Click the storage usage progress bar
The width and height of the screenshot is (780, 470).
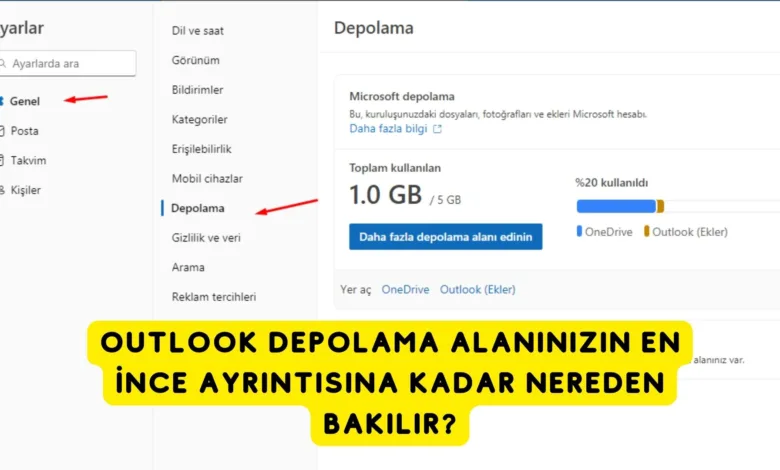[x=678, y=206]
